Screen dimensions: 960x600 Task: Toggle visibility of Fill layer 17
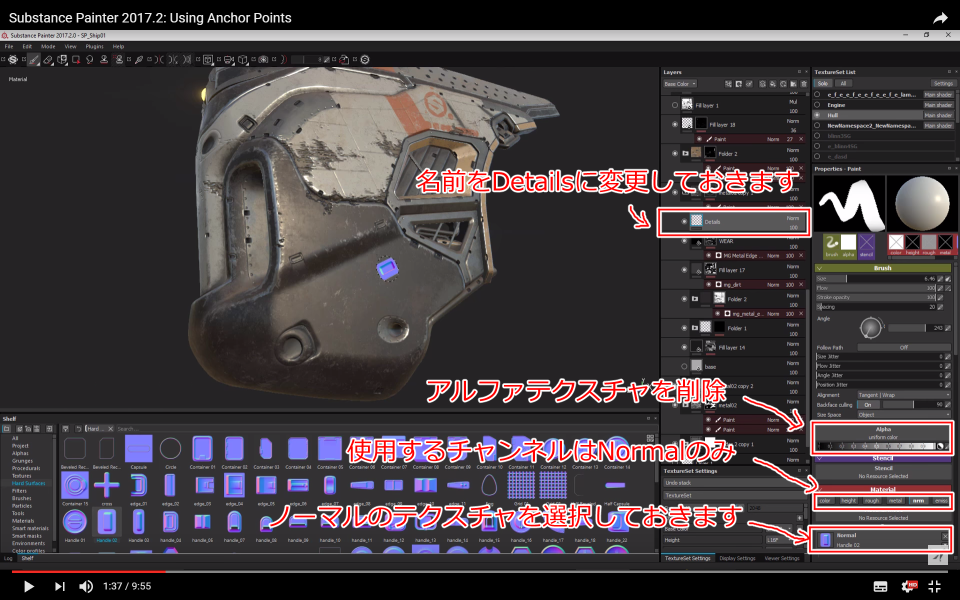pyautogui.click(x=684, y=269)
